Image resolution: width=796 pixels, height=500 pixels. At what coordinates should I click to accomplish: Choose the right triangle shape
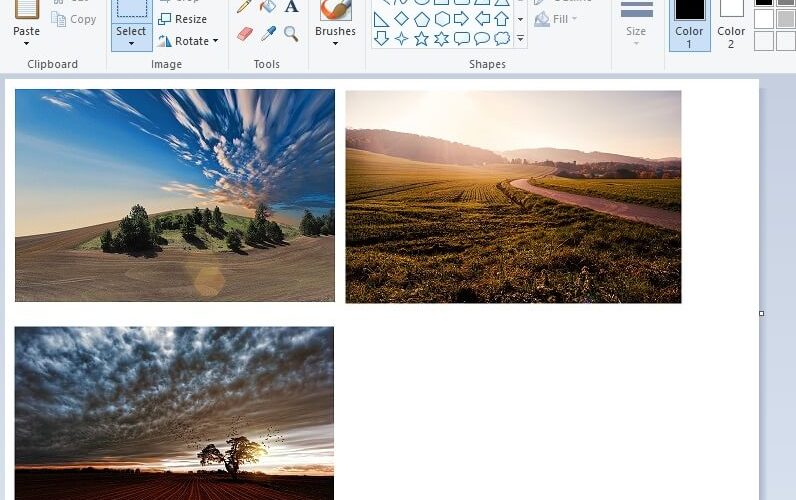[381, 19]
